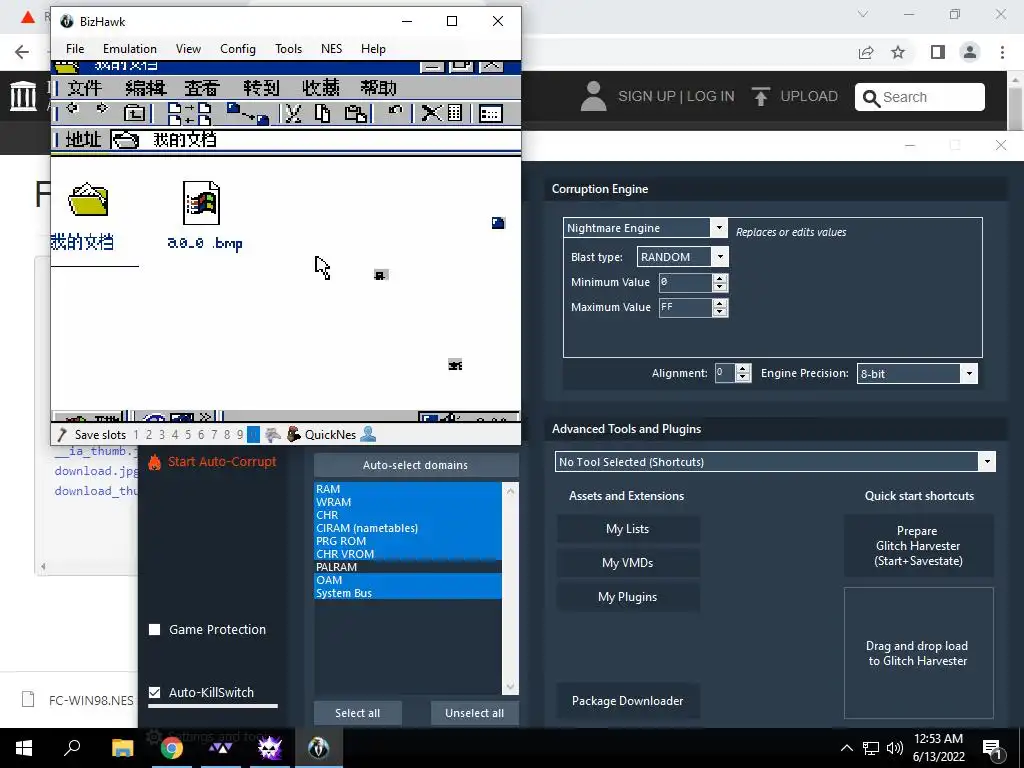Open the emulated 文件 menu

click(84, 88)
